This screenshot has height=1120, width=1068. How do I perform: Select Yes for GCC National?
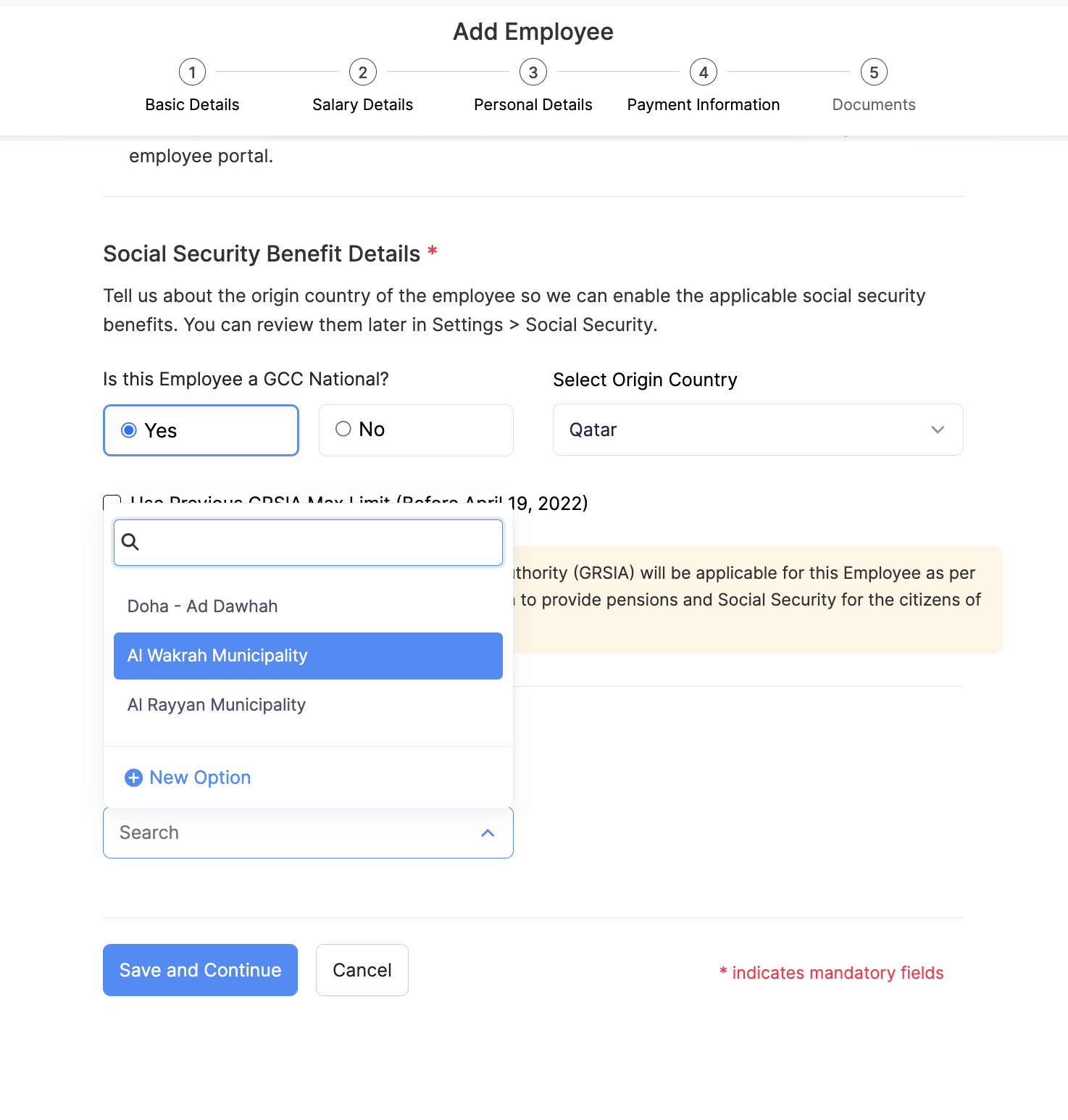129,430
